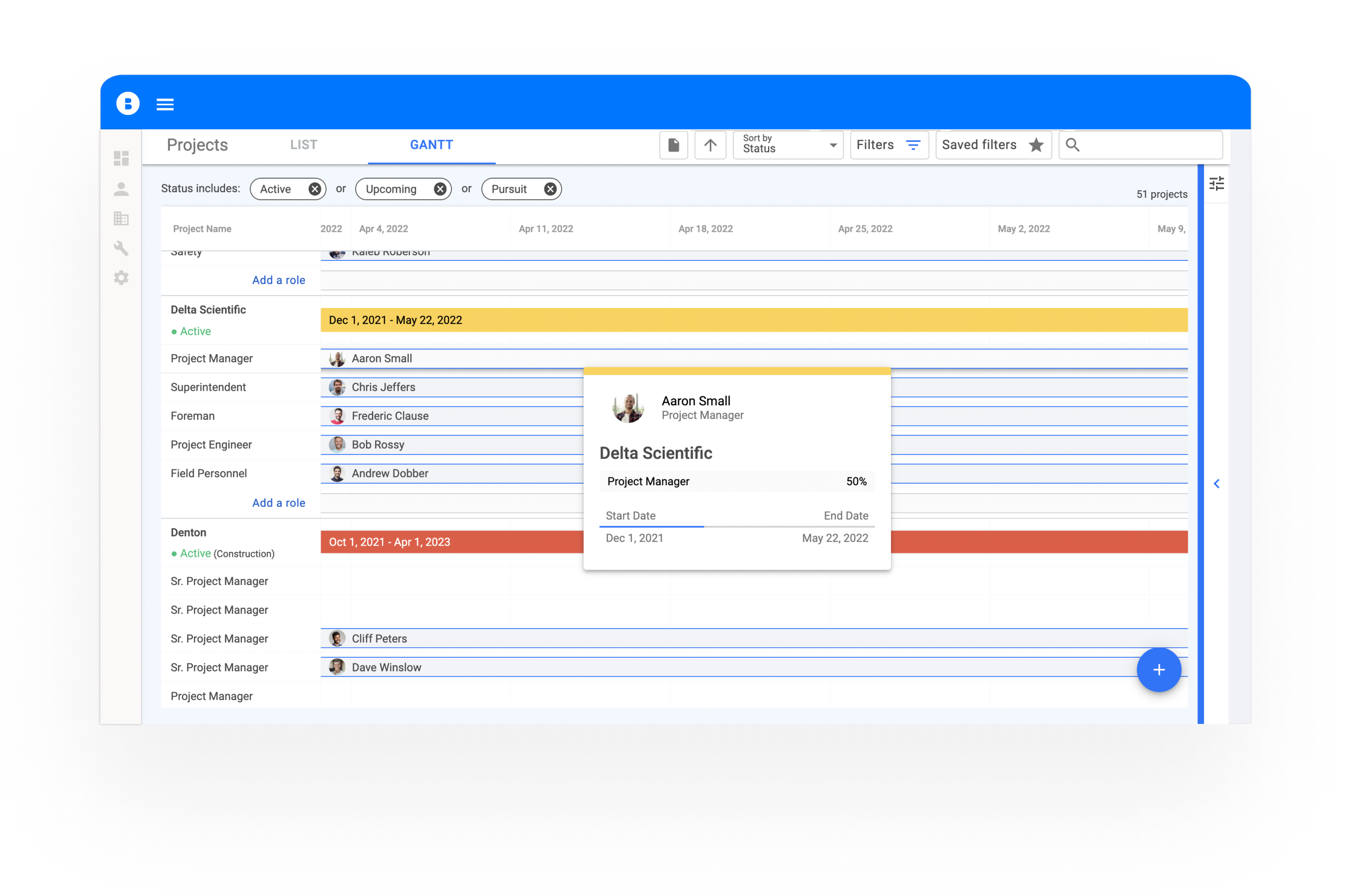Image resolution: width=1371 pixels, height=896 pixels.
Task: Remove the Upcoming status filter chip
Action: [x=439, y=189]
